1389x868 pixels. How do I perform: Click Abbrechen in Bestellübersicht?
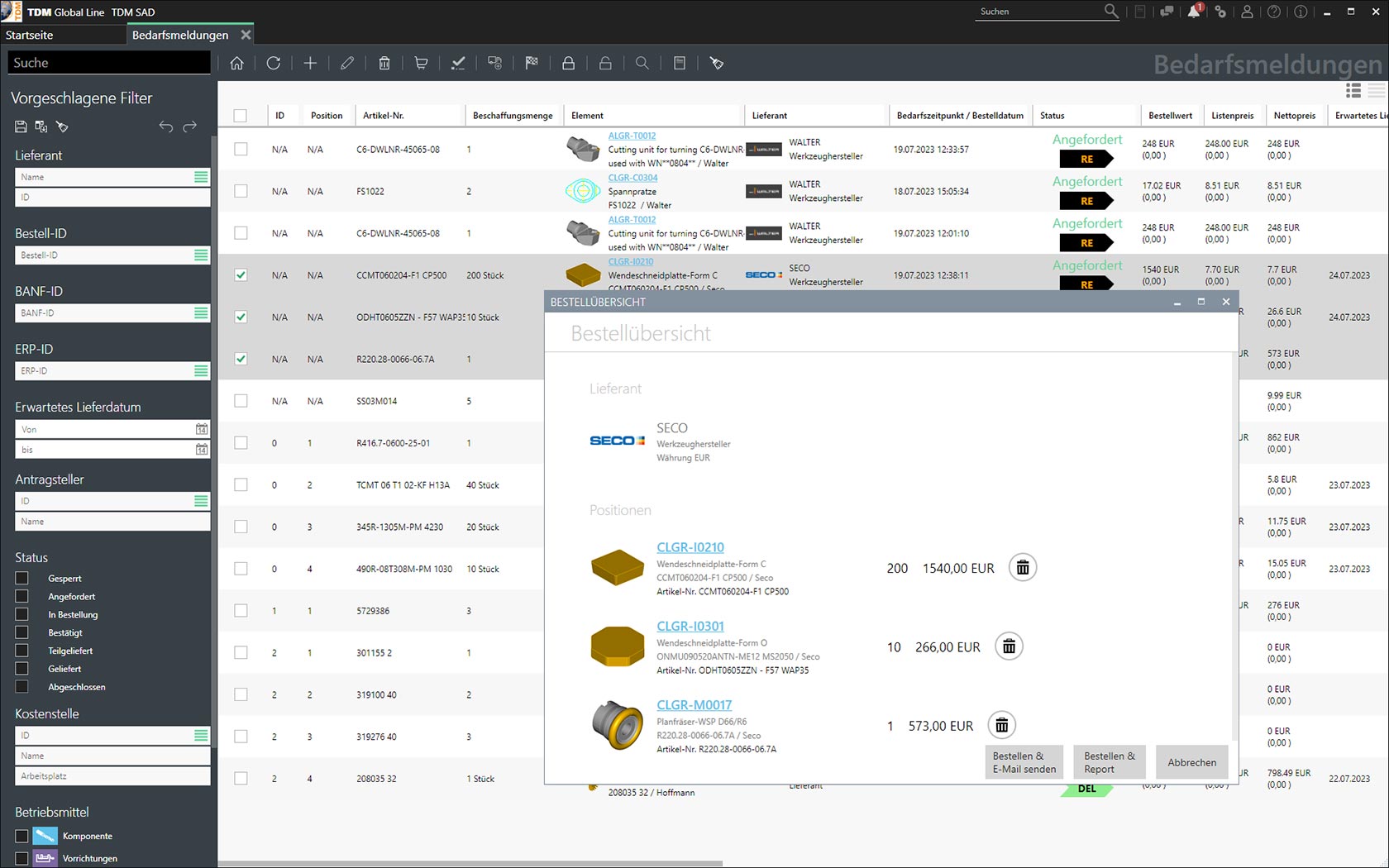(1191, 762)
